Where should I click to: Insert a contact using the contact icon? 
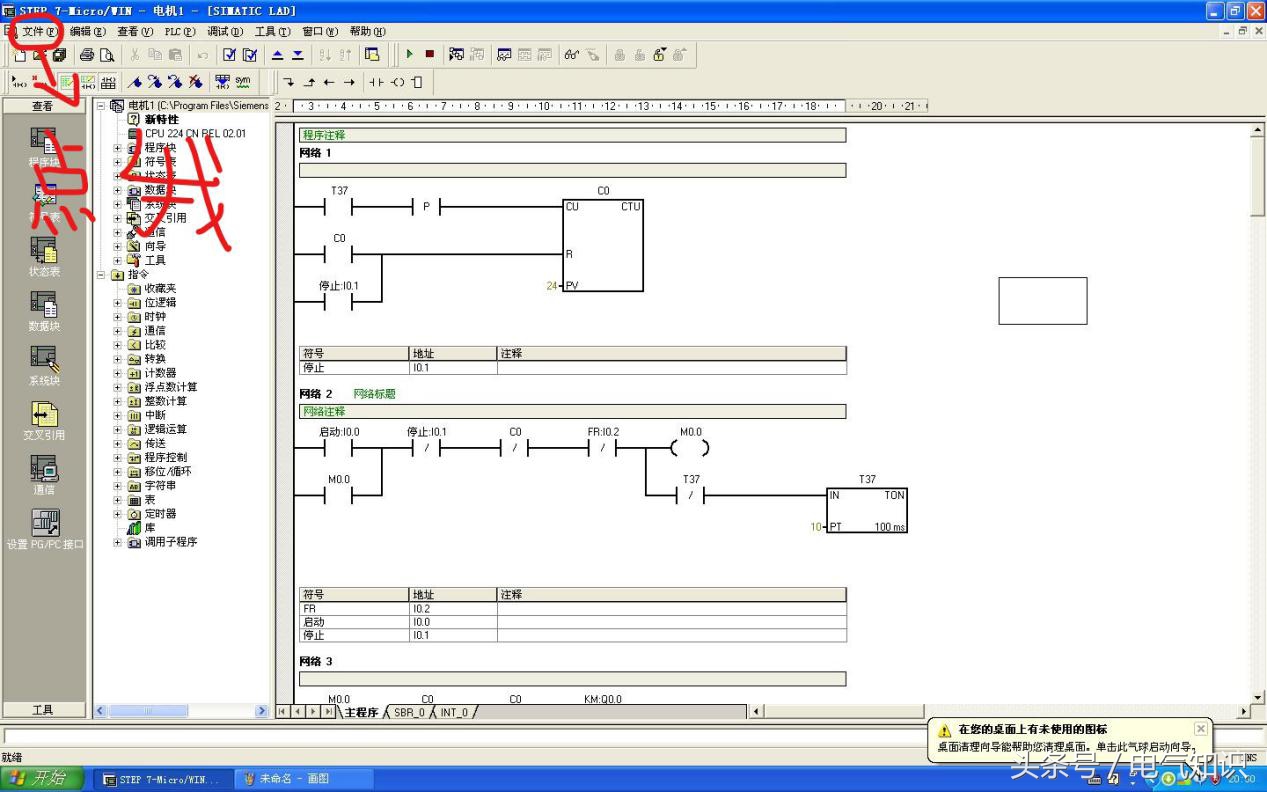[376, 82]
